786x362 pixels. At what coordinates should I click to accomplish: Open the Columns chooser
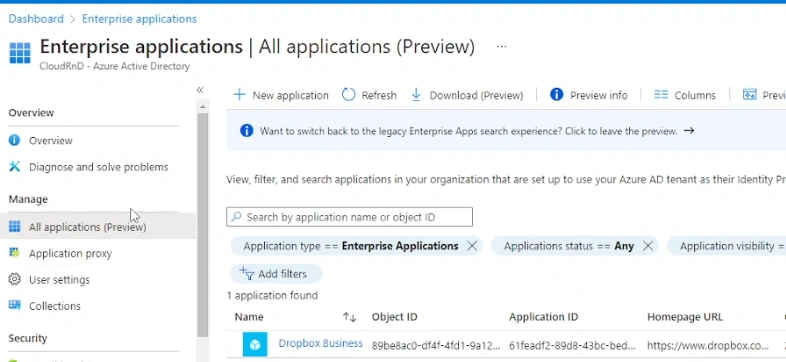click(685, 95)
